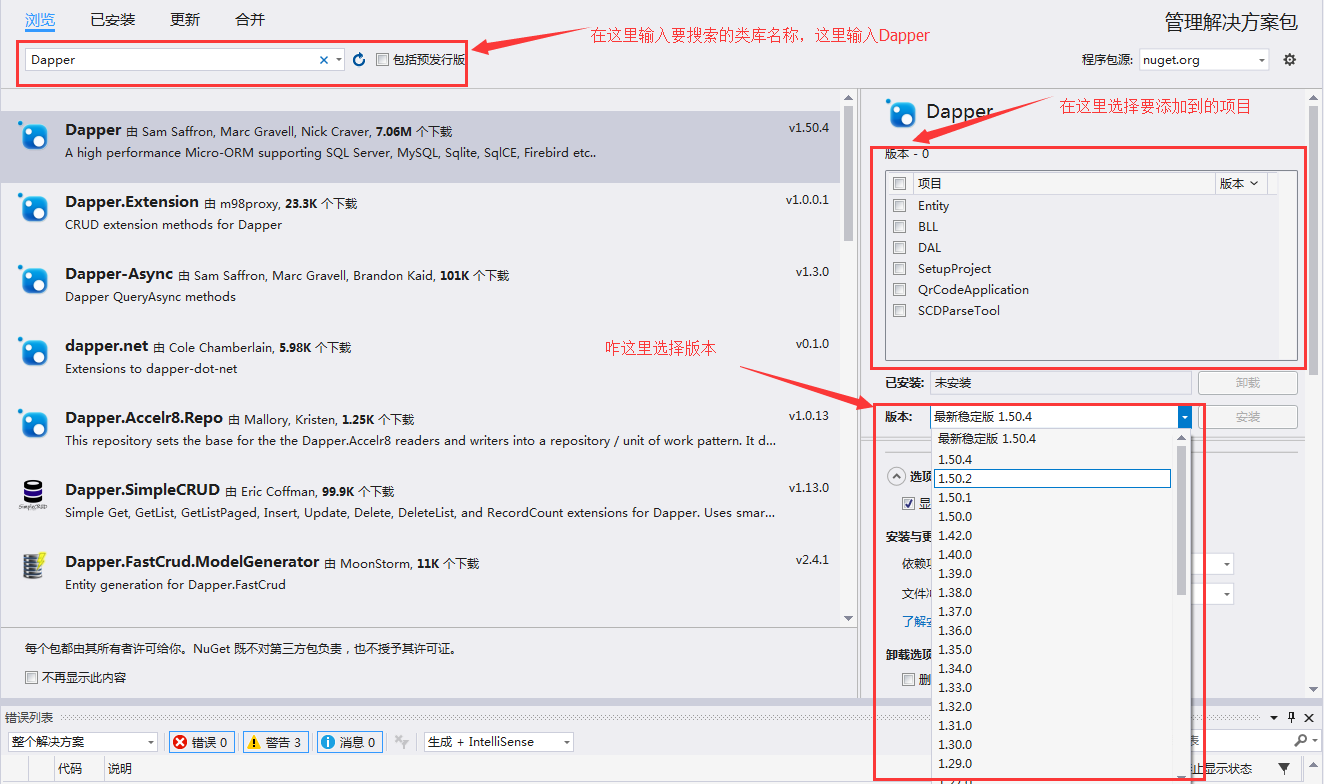Select latest stable 1.50.4 from list
Viewport: 1324px width, 784px height.
click(x=1054, y=439)
